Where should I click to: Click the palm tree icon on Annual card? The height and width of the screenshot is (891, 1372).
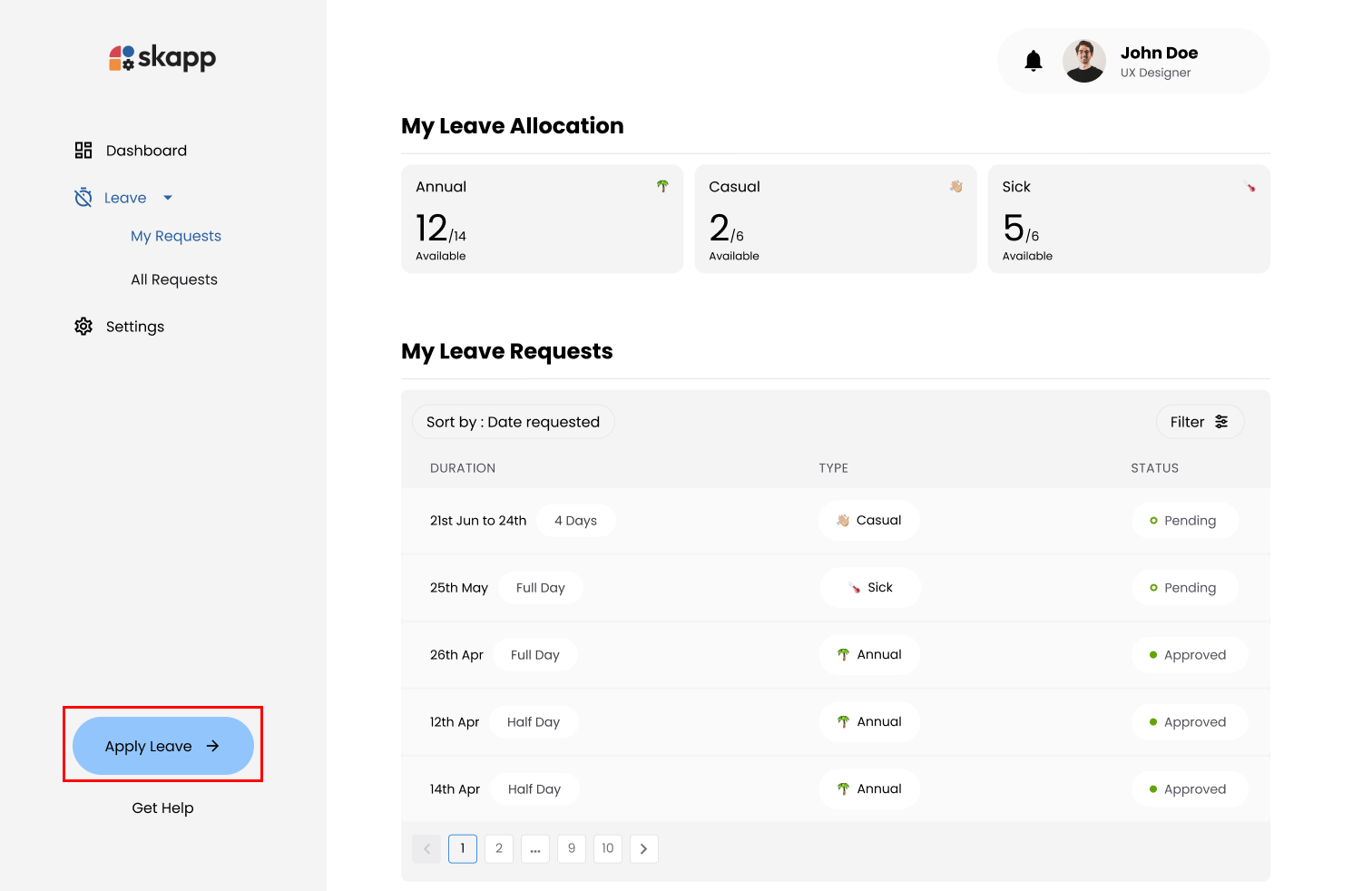[x=662, y=186]
